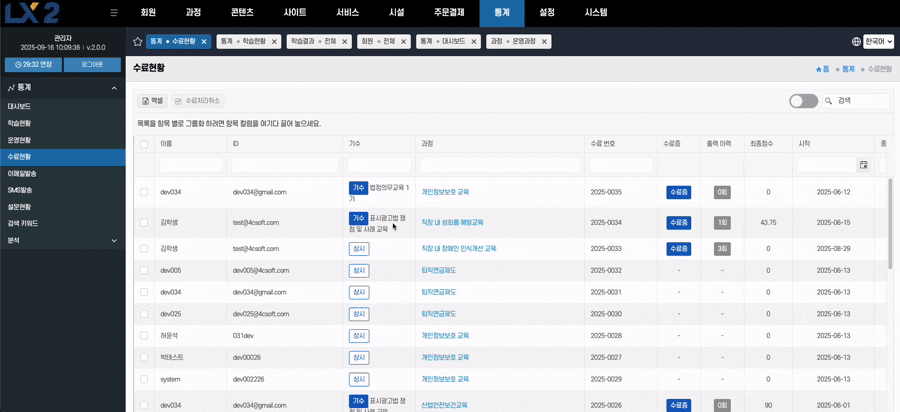Check the select-all checkbox in table header

pyautogui.click(x=144, y=144)
